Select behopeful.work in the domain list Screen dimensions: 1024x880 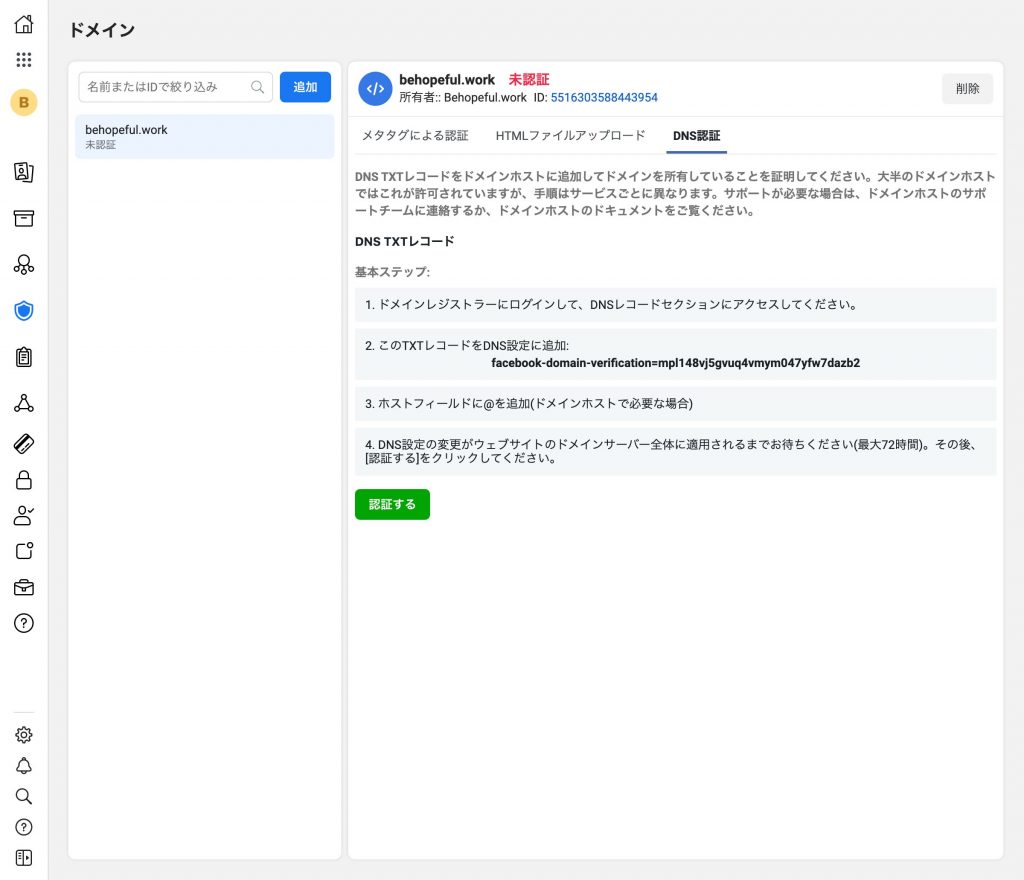(x=204, y=136)
